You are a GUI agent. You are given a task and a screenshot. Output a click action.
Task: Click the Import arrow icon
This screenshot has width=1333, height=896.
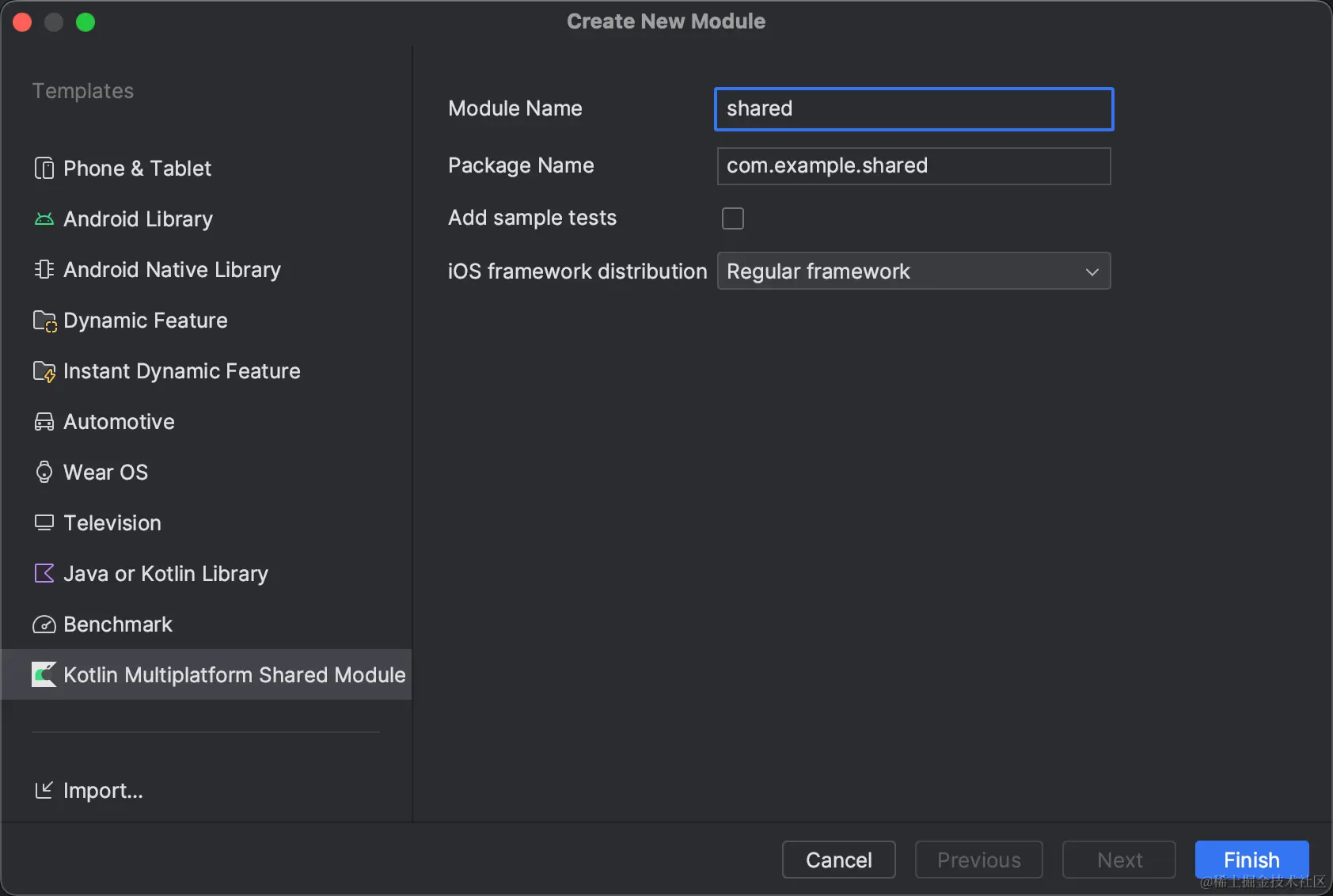pos(44,790)
